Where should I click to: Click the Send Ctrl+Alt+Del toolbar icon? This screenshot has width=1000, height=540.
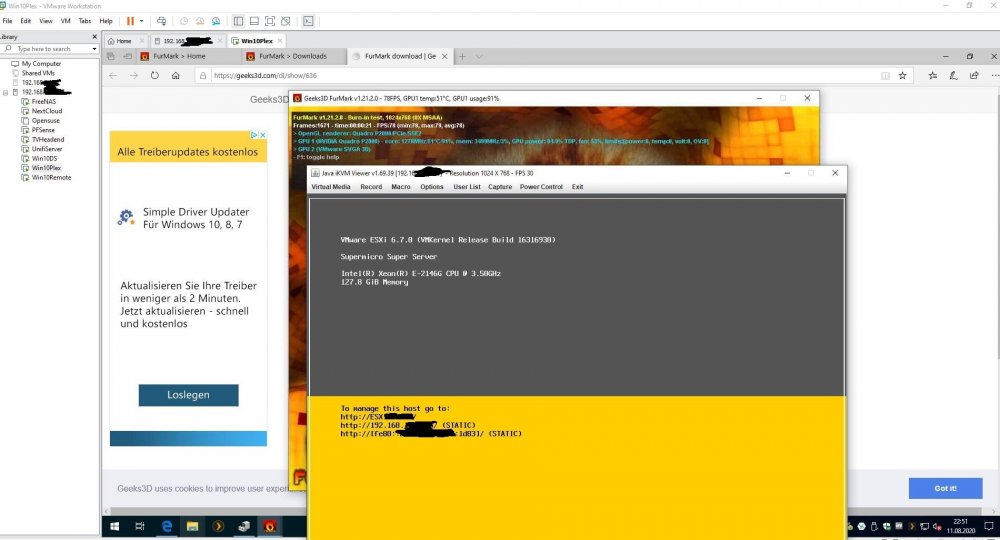pyautogui.click(x=161, y=21)
